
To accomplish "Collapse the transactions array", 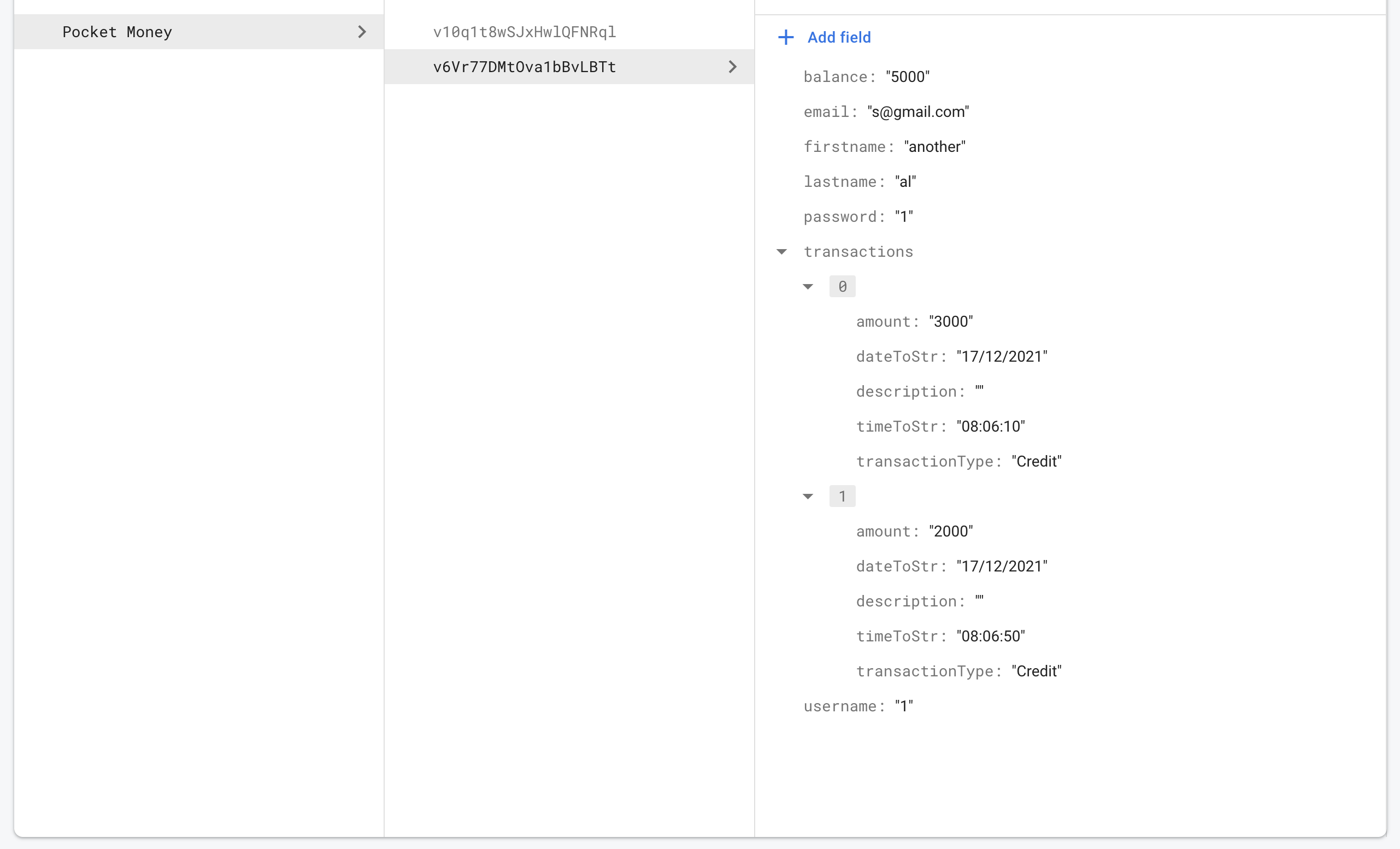I will (x=782, y=251).
